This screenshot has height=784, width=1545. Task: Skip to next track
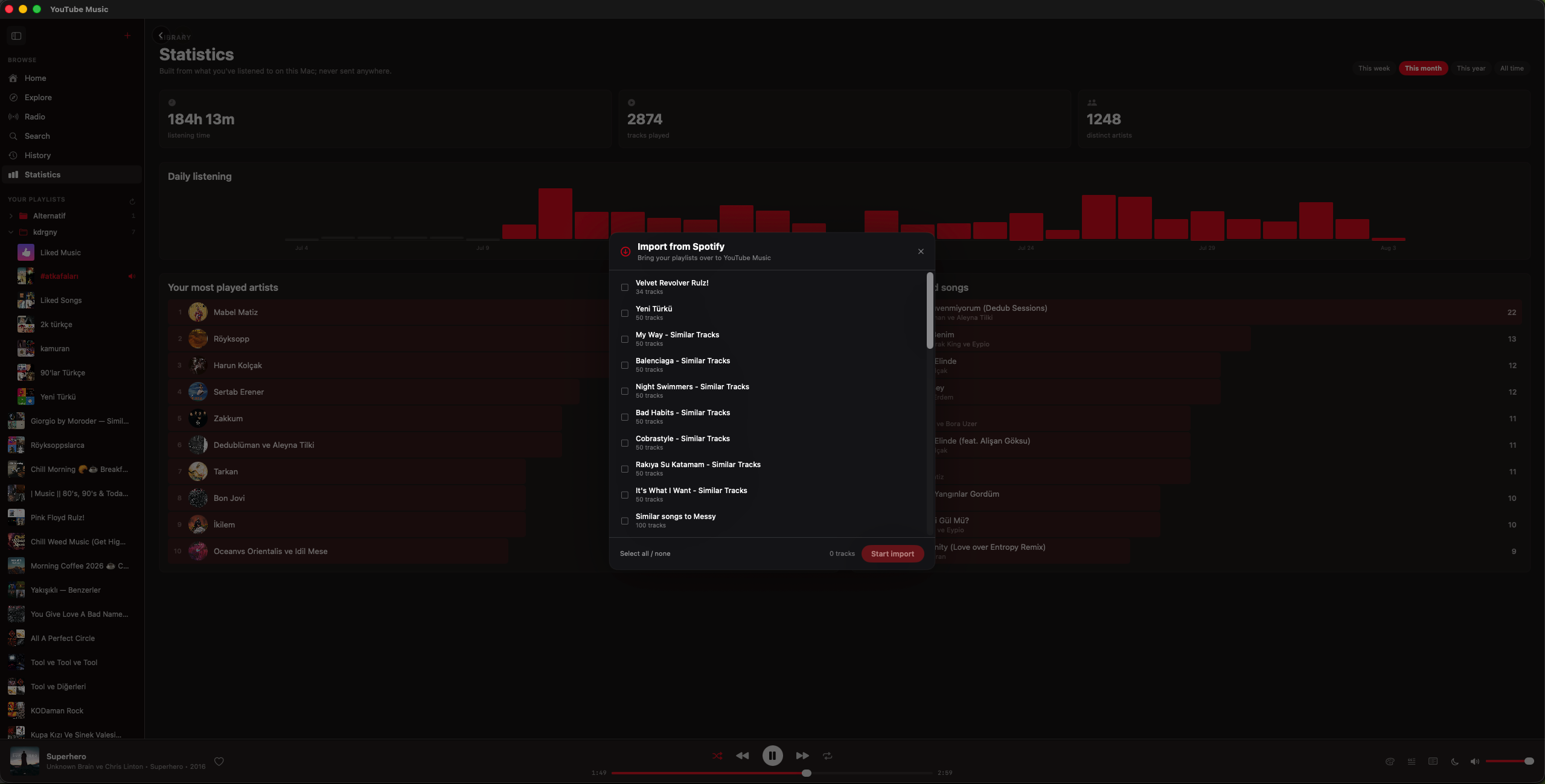(x=802, y=756)
